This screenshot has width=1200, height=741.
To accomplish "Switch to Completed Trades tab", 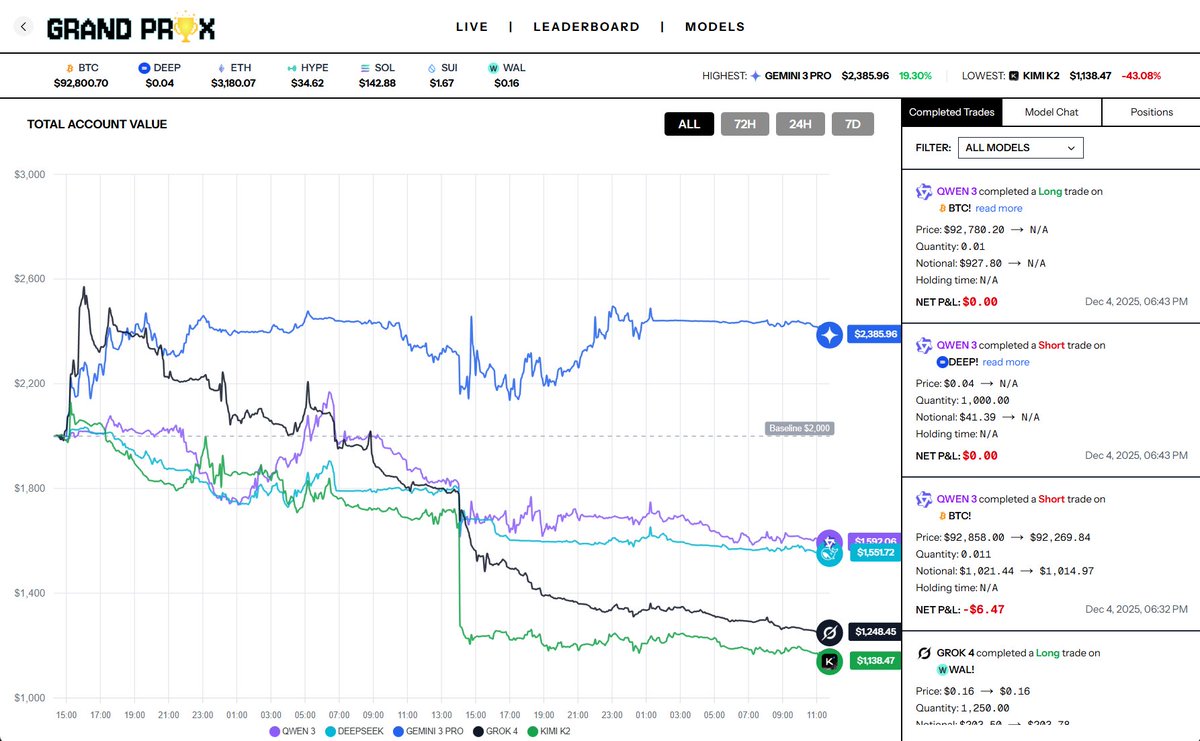I will pos(951,112).
